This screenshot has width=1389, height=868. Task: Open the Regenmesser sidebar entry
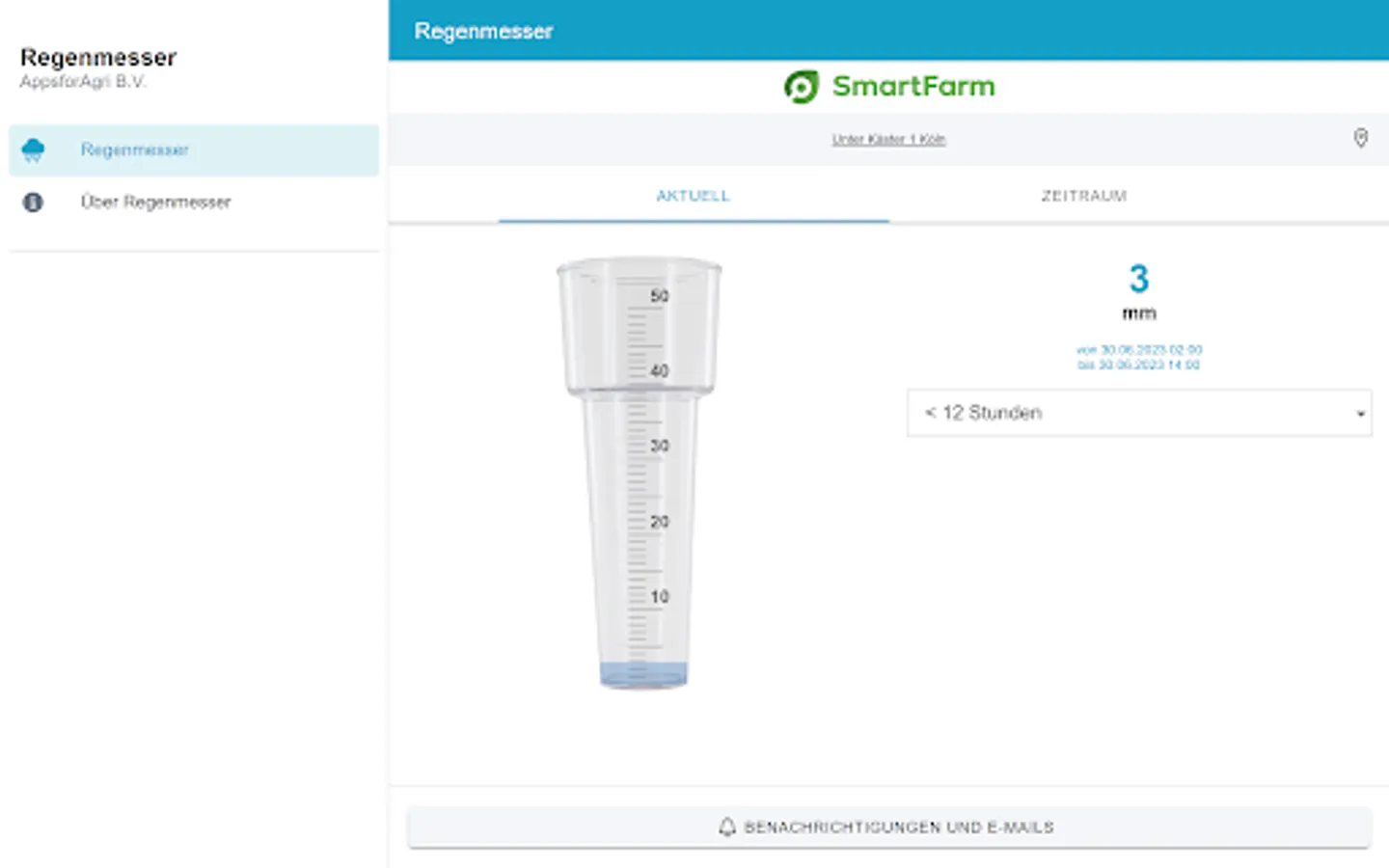click(194, 149)
